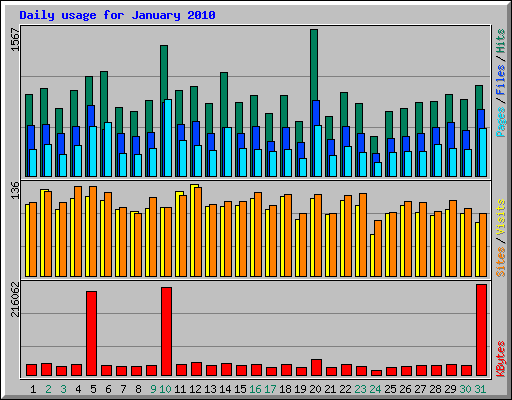The width and height of the screenshot is (512, 400).
Task: Select day 3 on the axis
Action: tap(63, 389)
